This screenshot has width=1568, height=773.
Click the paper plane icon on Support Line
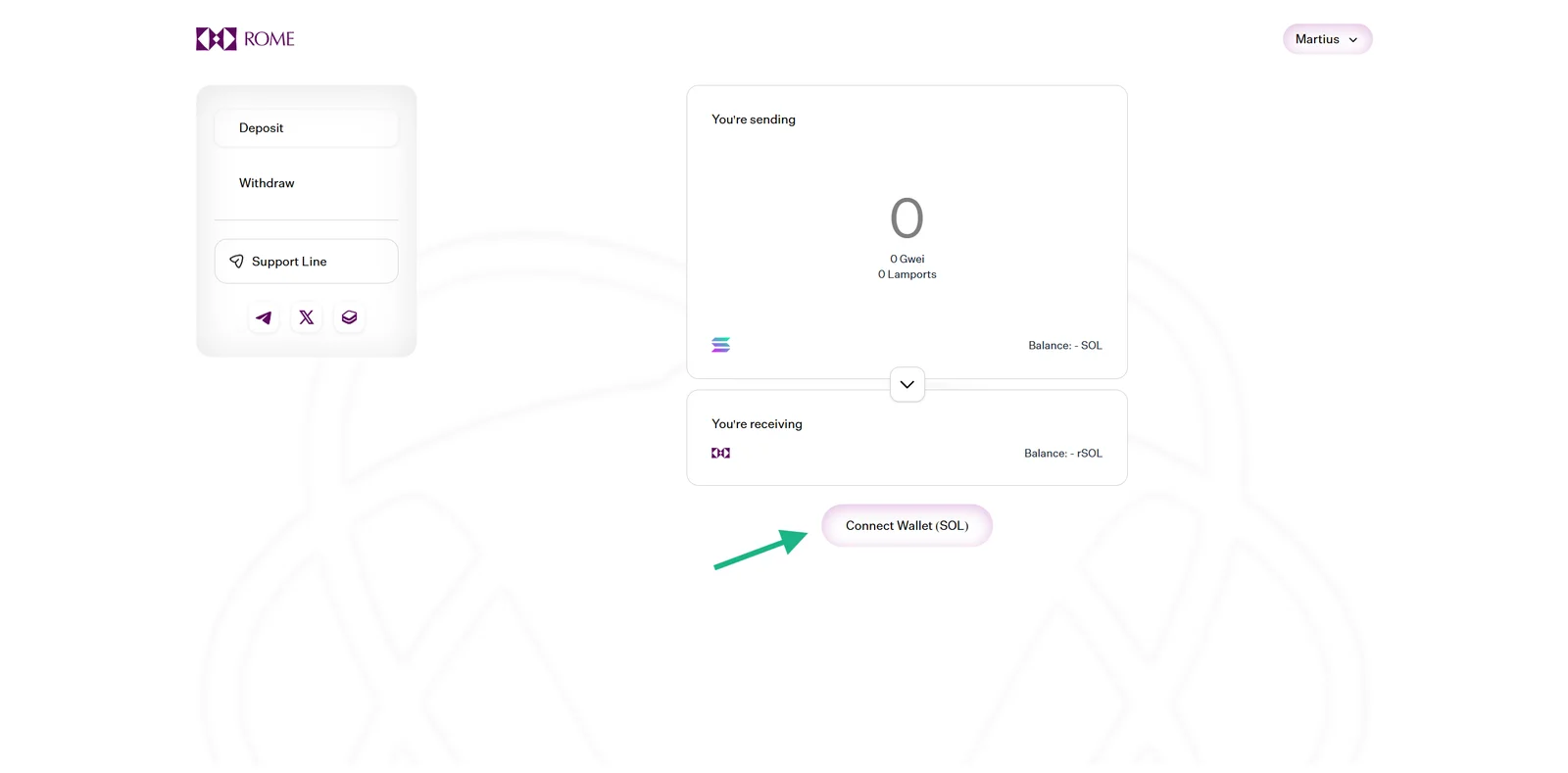[236, 262]
